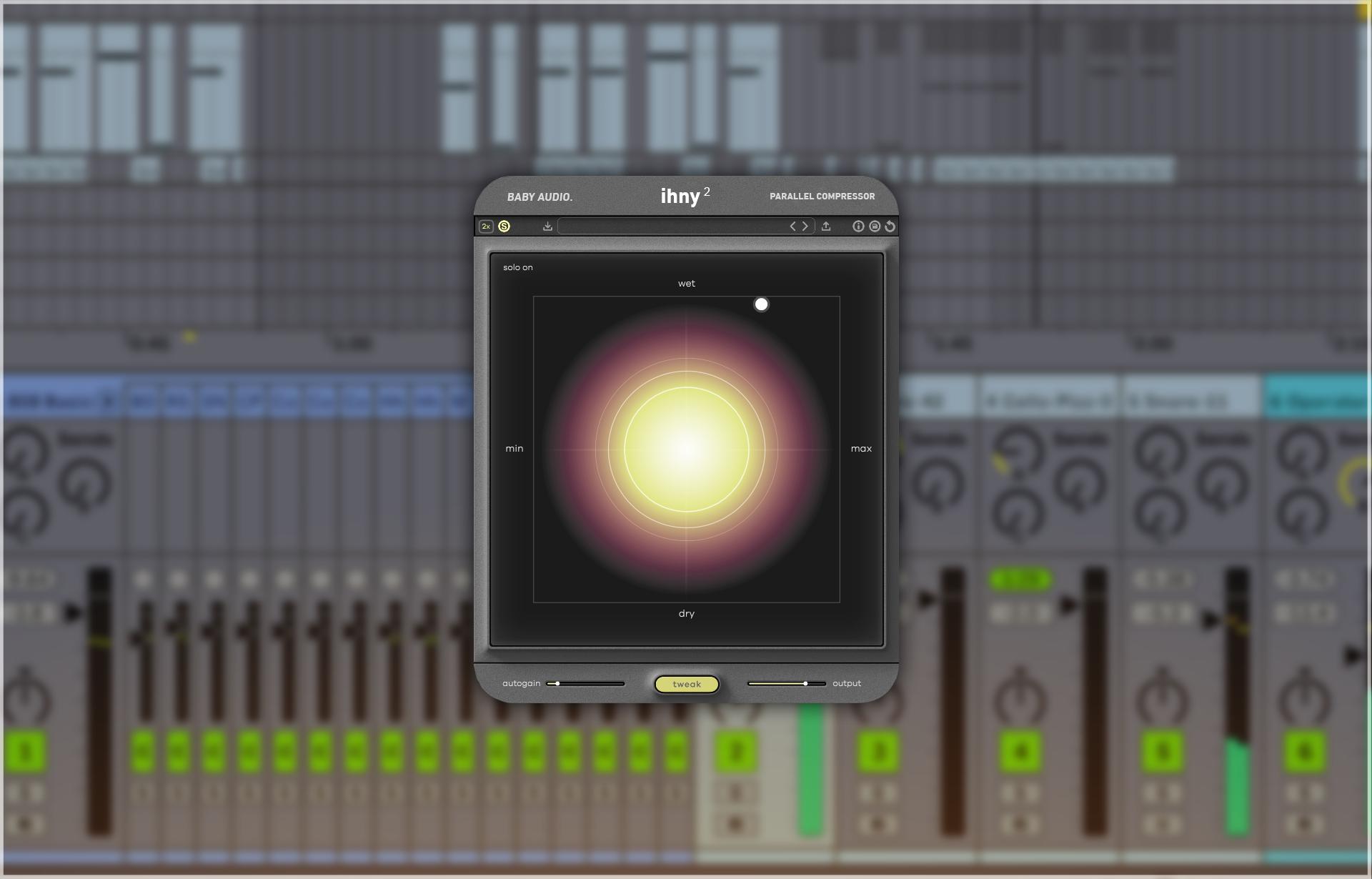Click the white XY pad handle
This screenshot has height=879, width=1372.
pos(761,304)
